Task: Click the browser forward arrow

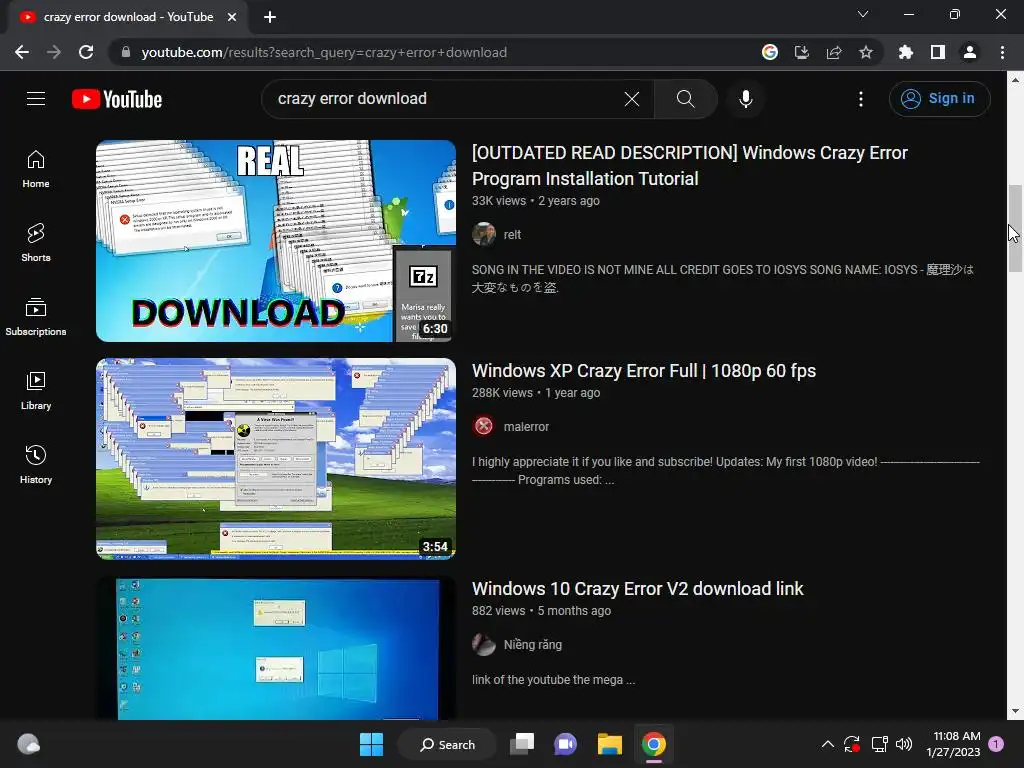Action: [54, 52]
